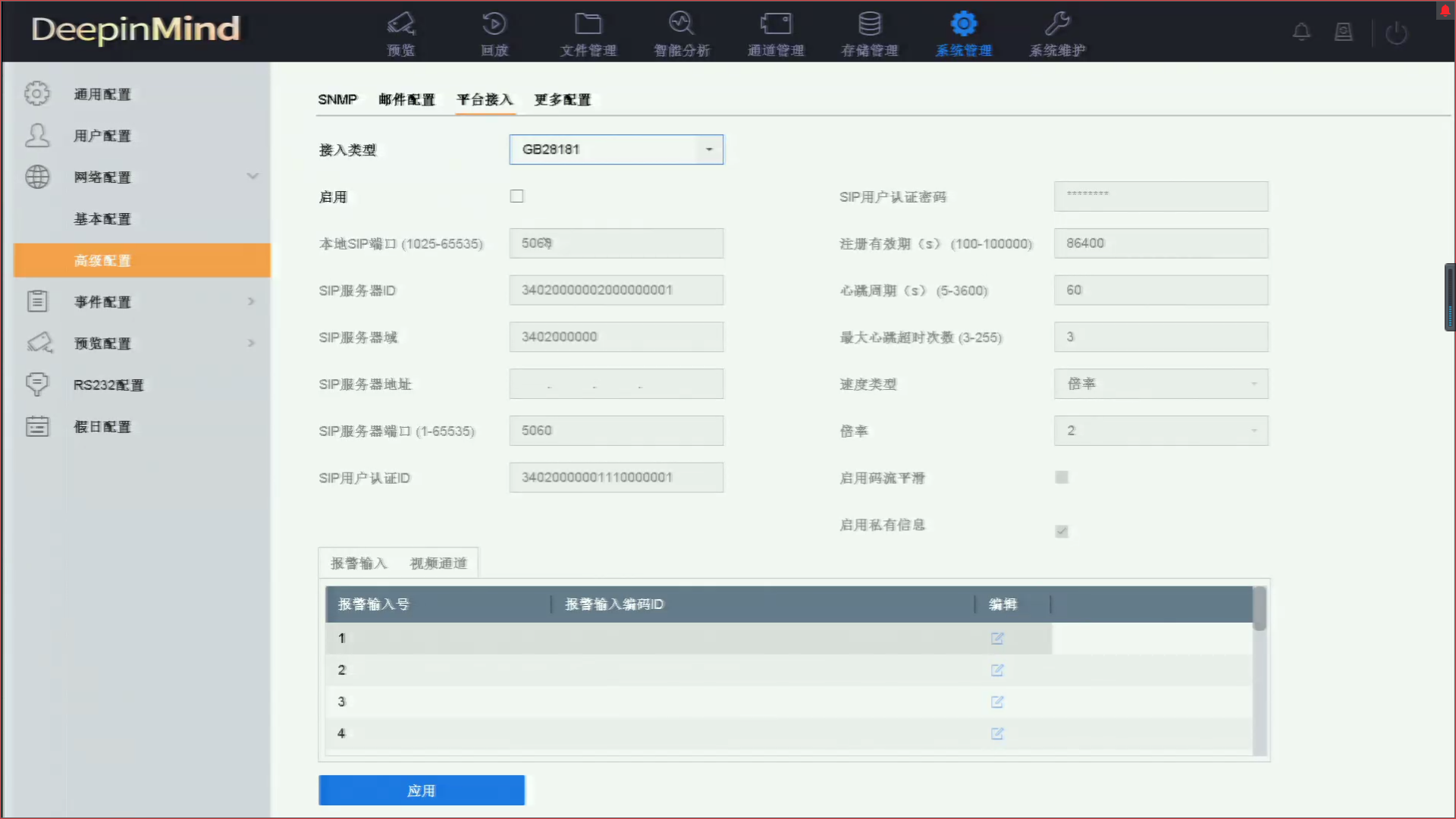Click edit icon for alarm input 2
This screenshot has height=819, width=1456.
(997, 670)
